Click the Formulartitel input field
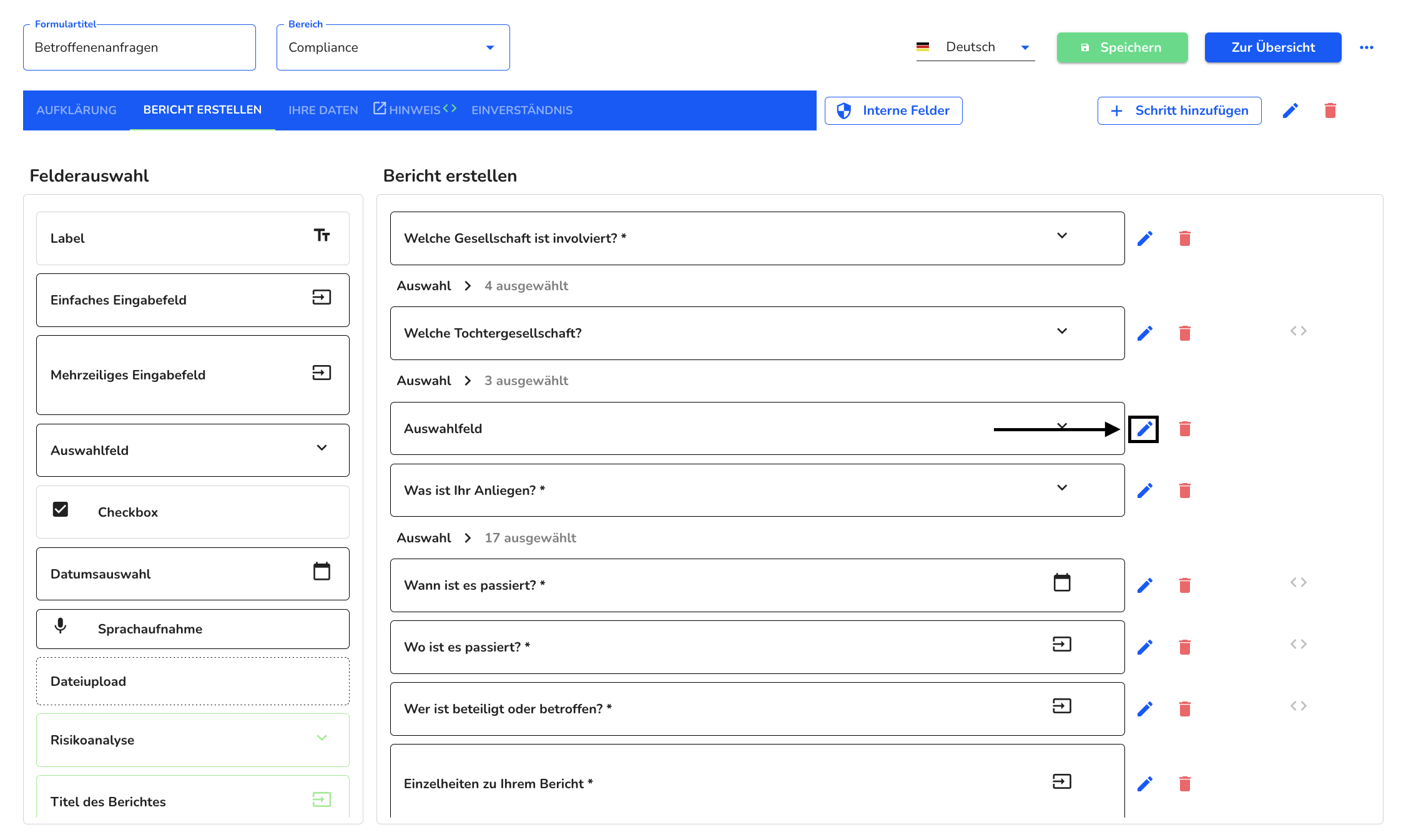 tap(139, 47)
